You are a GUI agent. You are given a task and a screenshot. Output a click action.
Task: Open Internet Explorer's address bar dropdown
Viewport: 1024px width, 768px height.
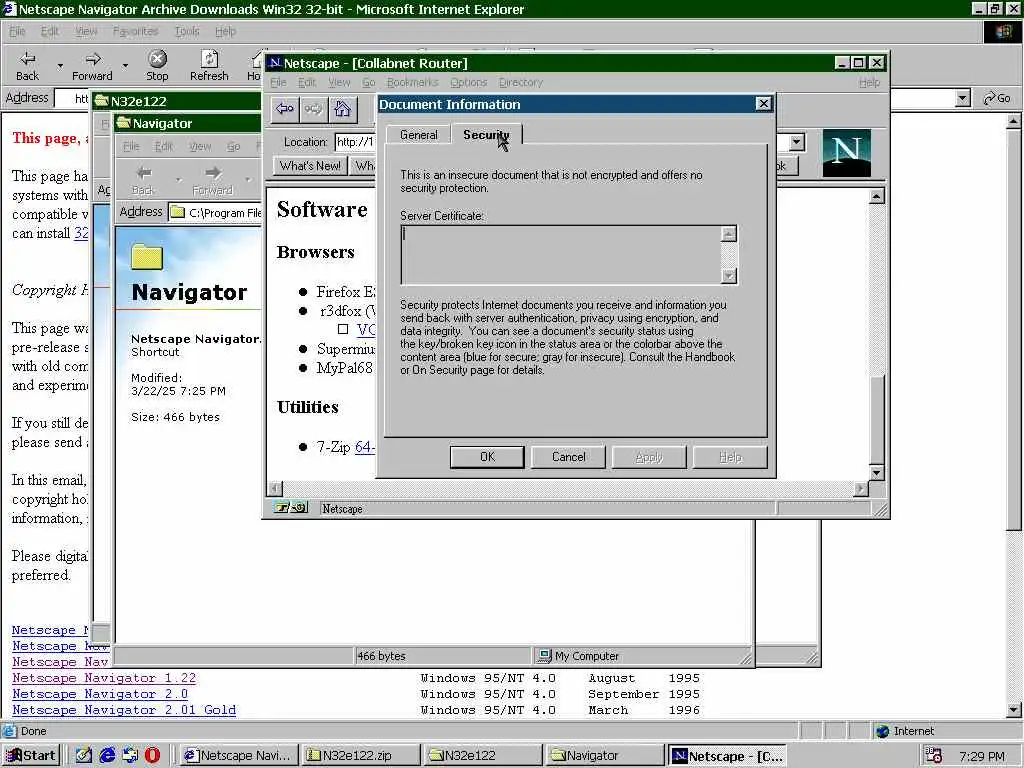tap(962, 99)
